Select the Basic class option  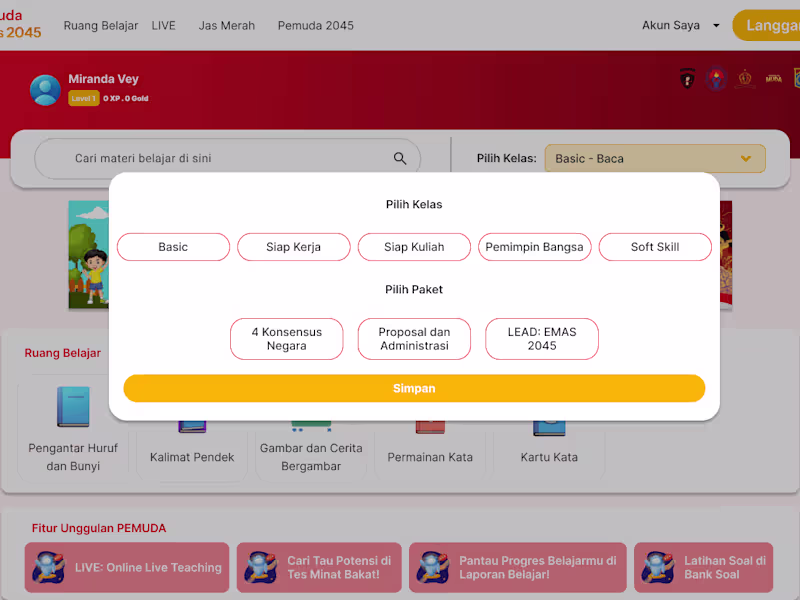pyautogui.click(x=173, y=247)
